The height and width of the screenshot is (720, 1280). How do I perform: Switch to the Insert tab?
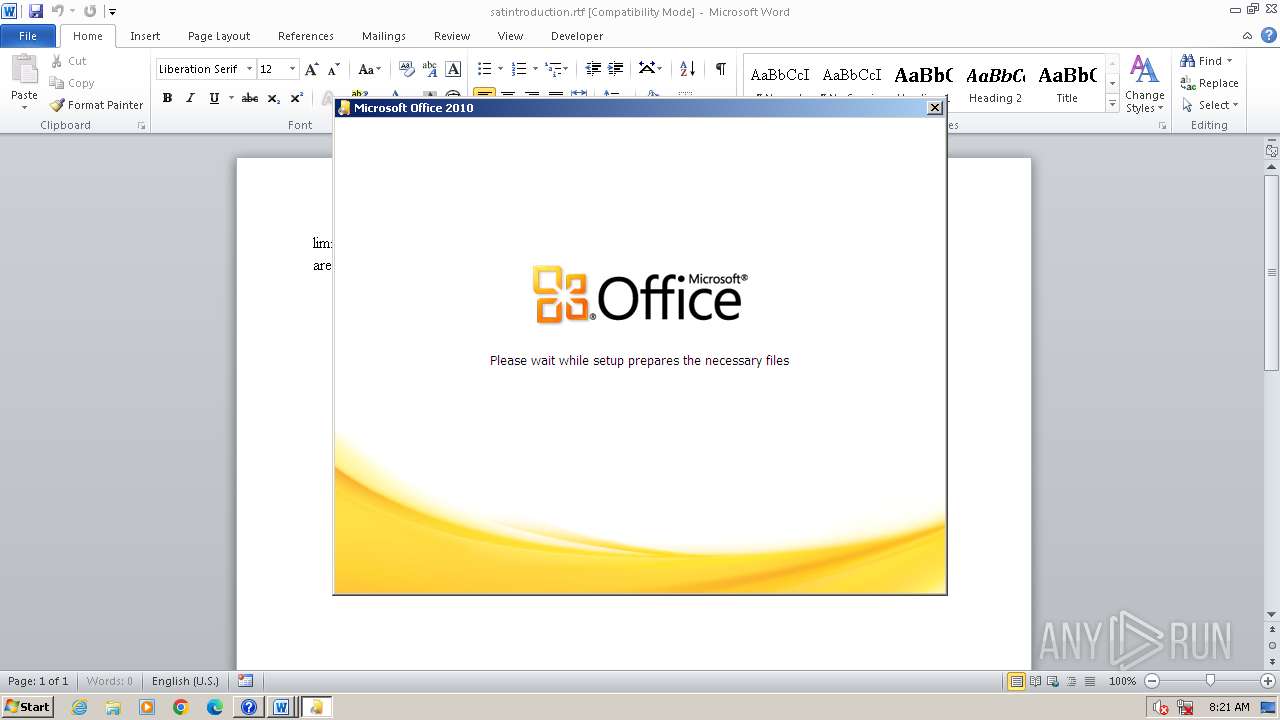[145, 36]
